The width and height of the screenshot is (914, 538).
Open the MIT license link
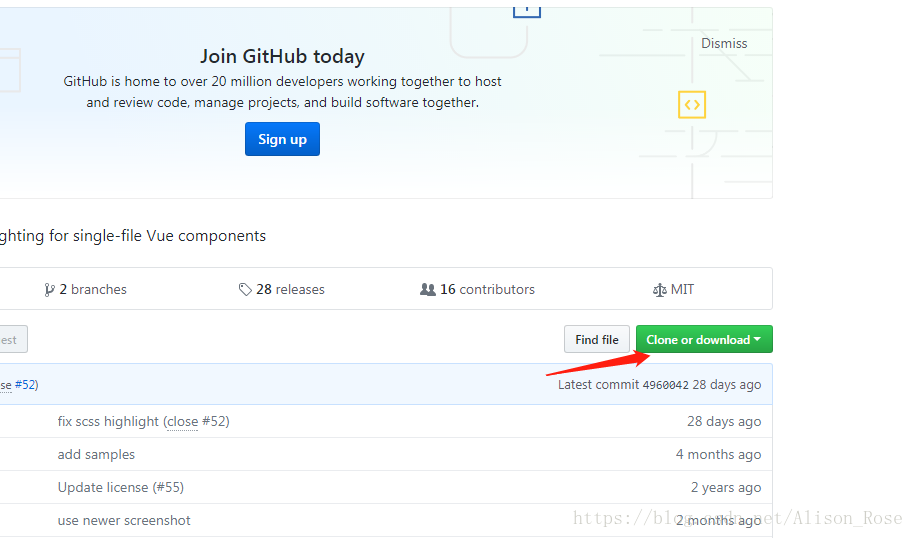[x=673, y=289]
